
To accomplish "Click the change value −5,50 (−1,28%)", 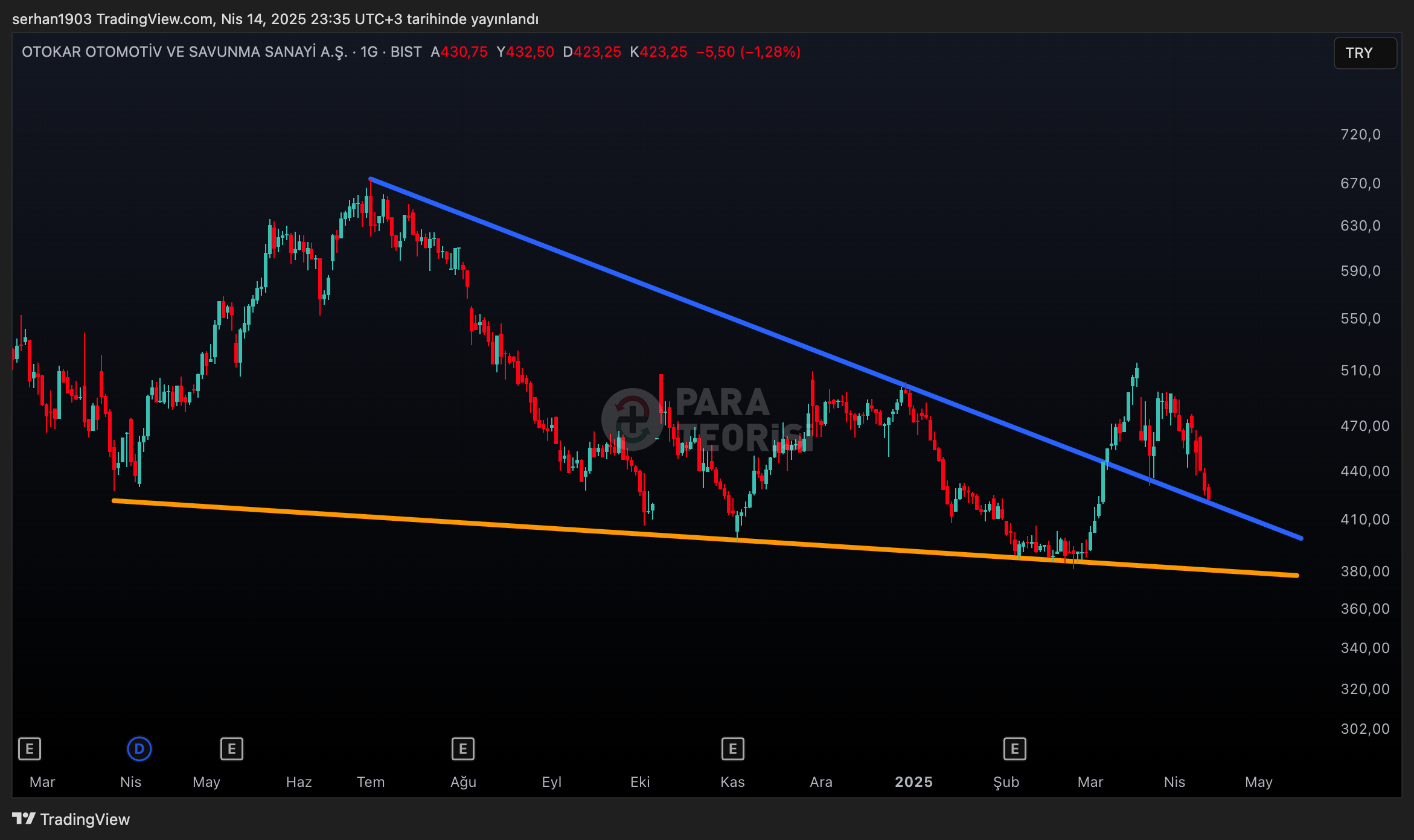I will [x=749, y=52].
